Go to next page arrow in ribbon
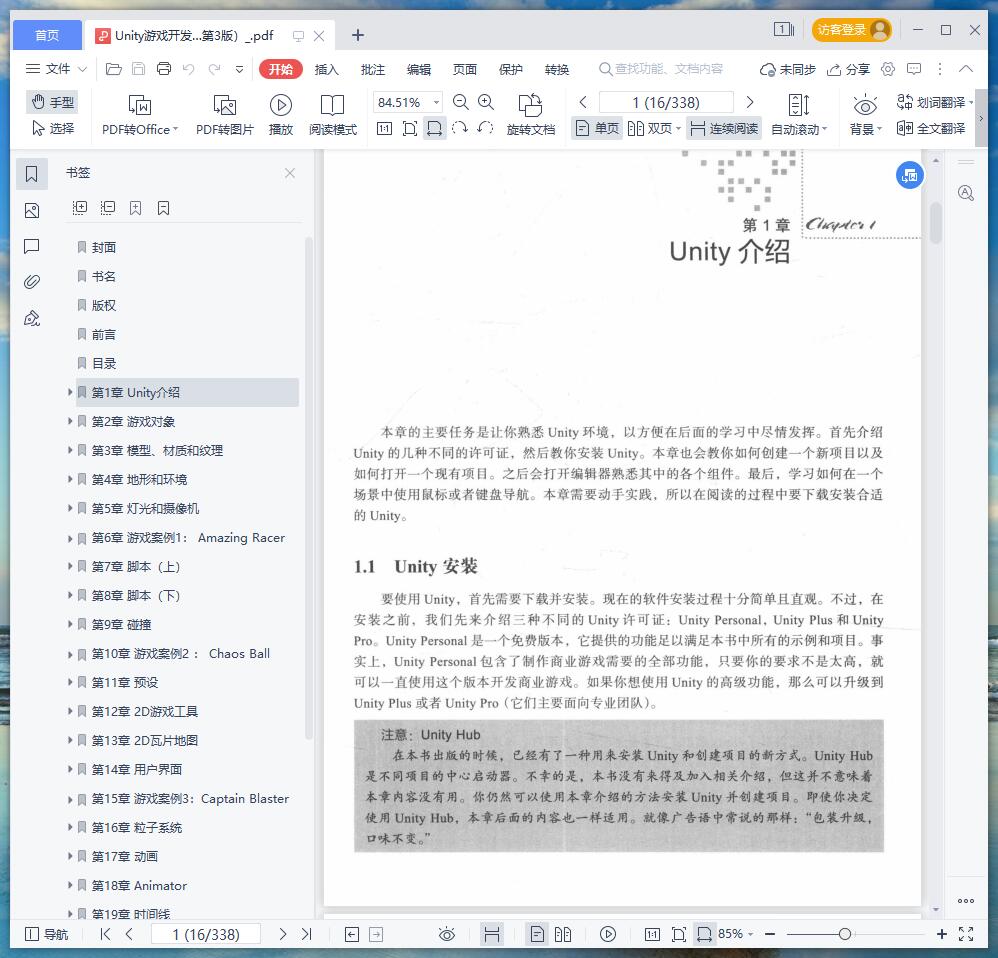Viewport: 998px width, 958px height. [x=750, y=102]
